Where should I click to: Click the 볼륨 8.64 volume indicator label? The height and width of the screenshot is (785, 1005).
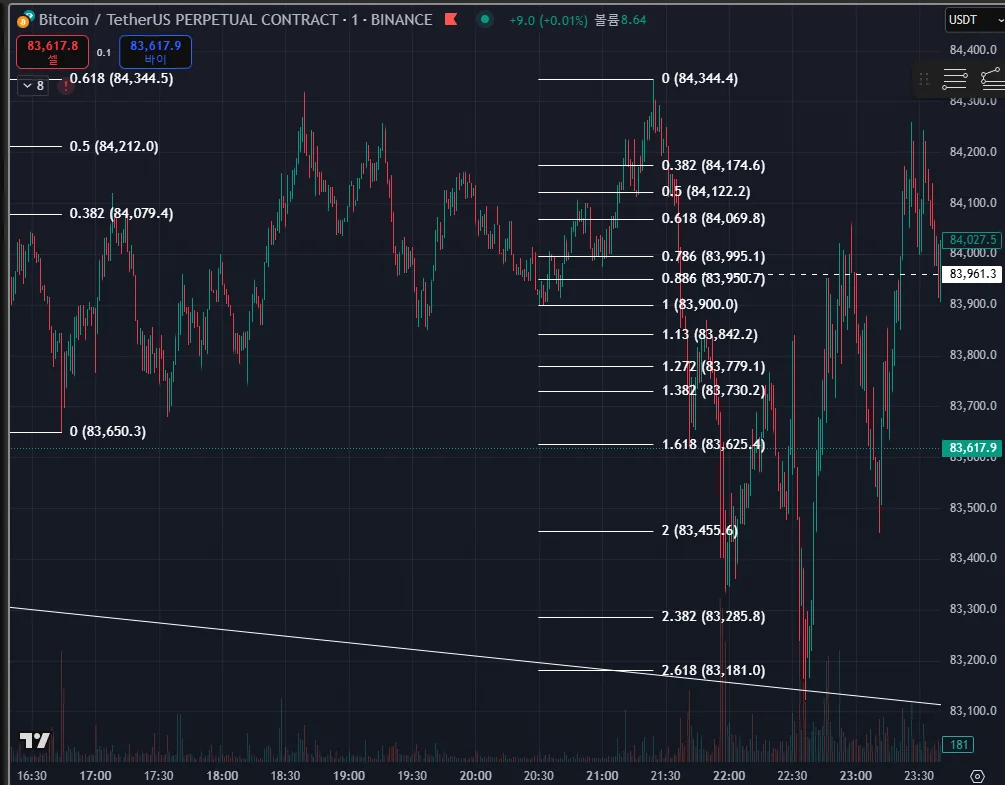pos(620,21)
